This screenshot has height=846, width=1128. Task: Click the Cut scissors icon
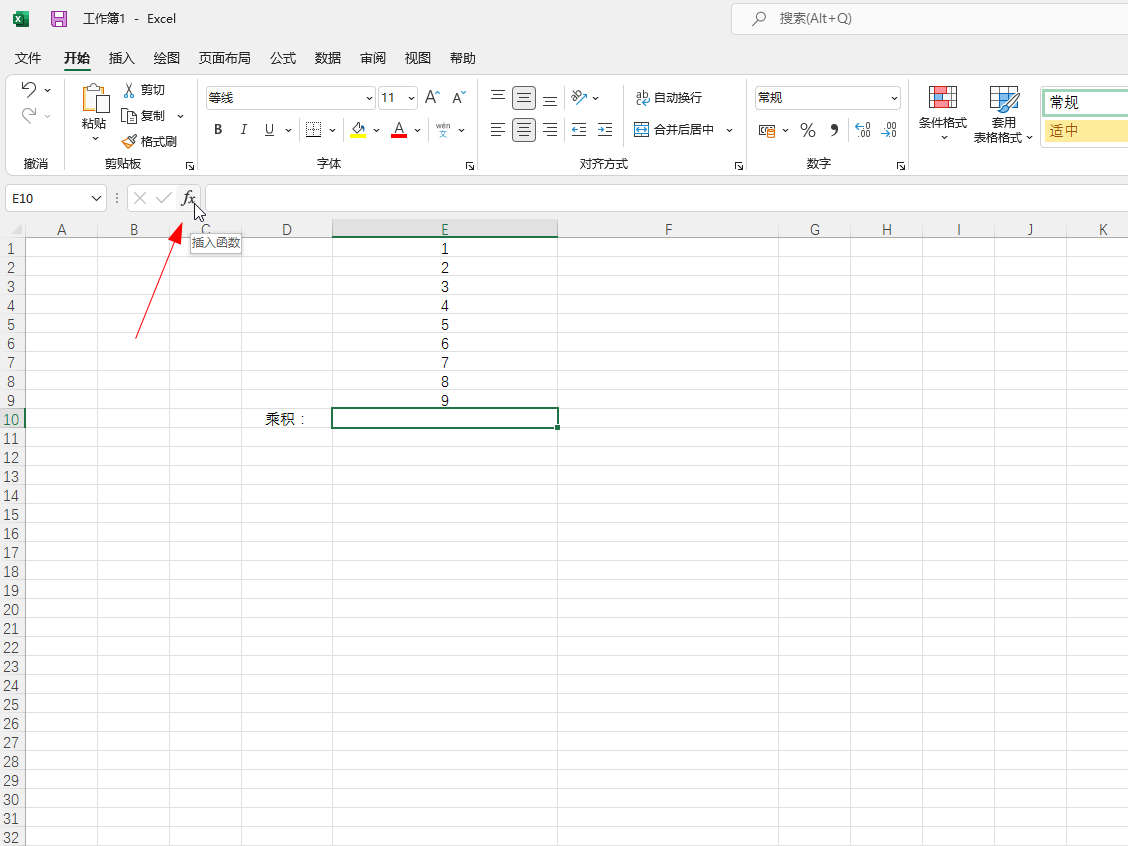click(x=129, y=90)
